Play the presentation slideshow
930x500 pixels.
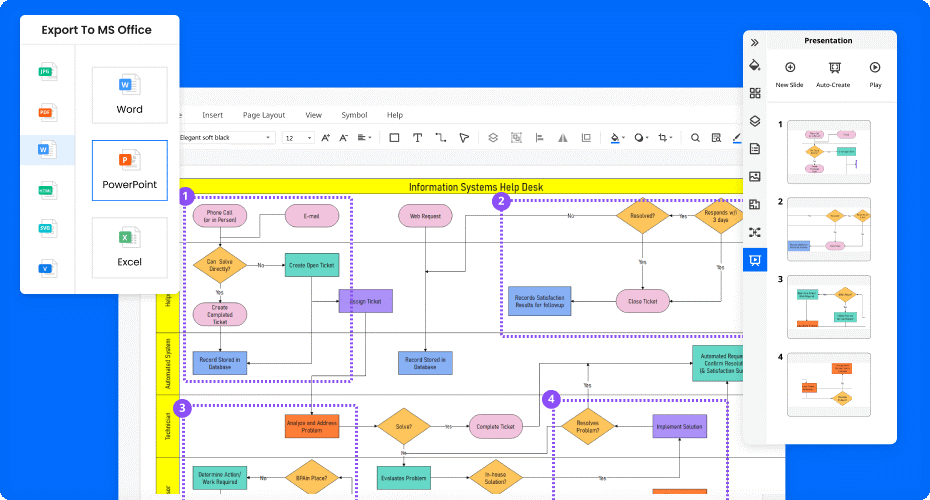point(875,73)
